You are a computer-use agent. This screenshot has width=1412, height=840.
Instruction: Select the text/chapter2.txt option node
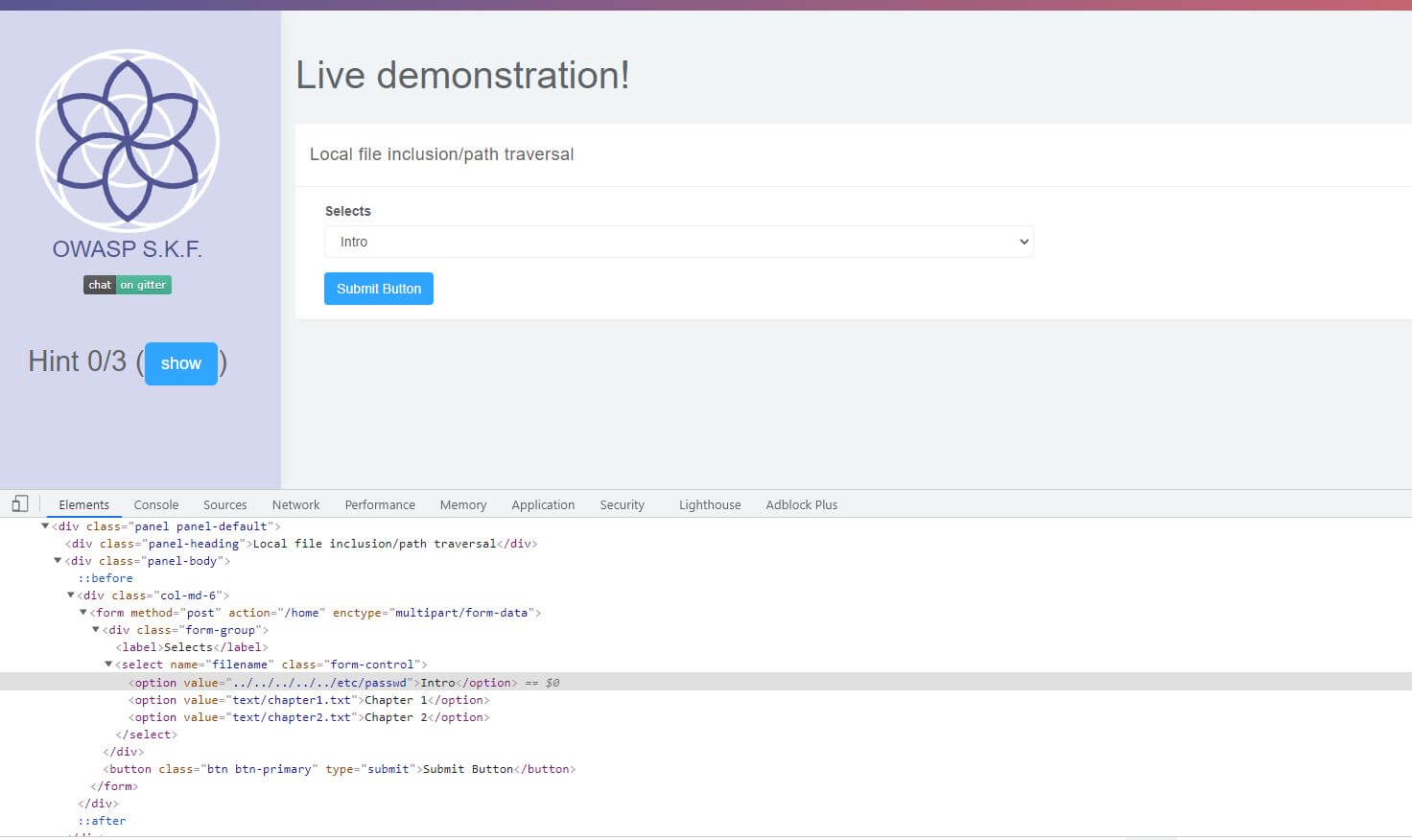click(x=309, y=717)
